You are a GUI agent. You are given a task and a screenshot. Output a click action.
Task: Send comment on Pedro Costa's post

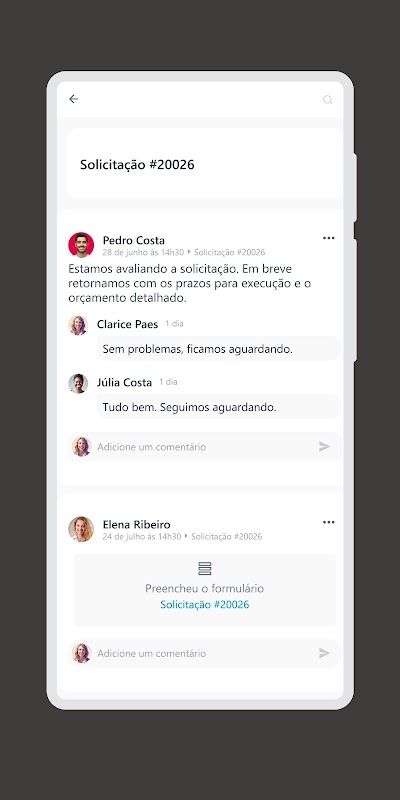click(324, 447)
